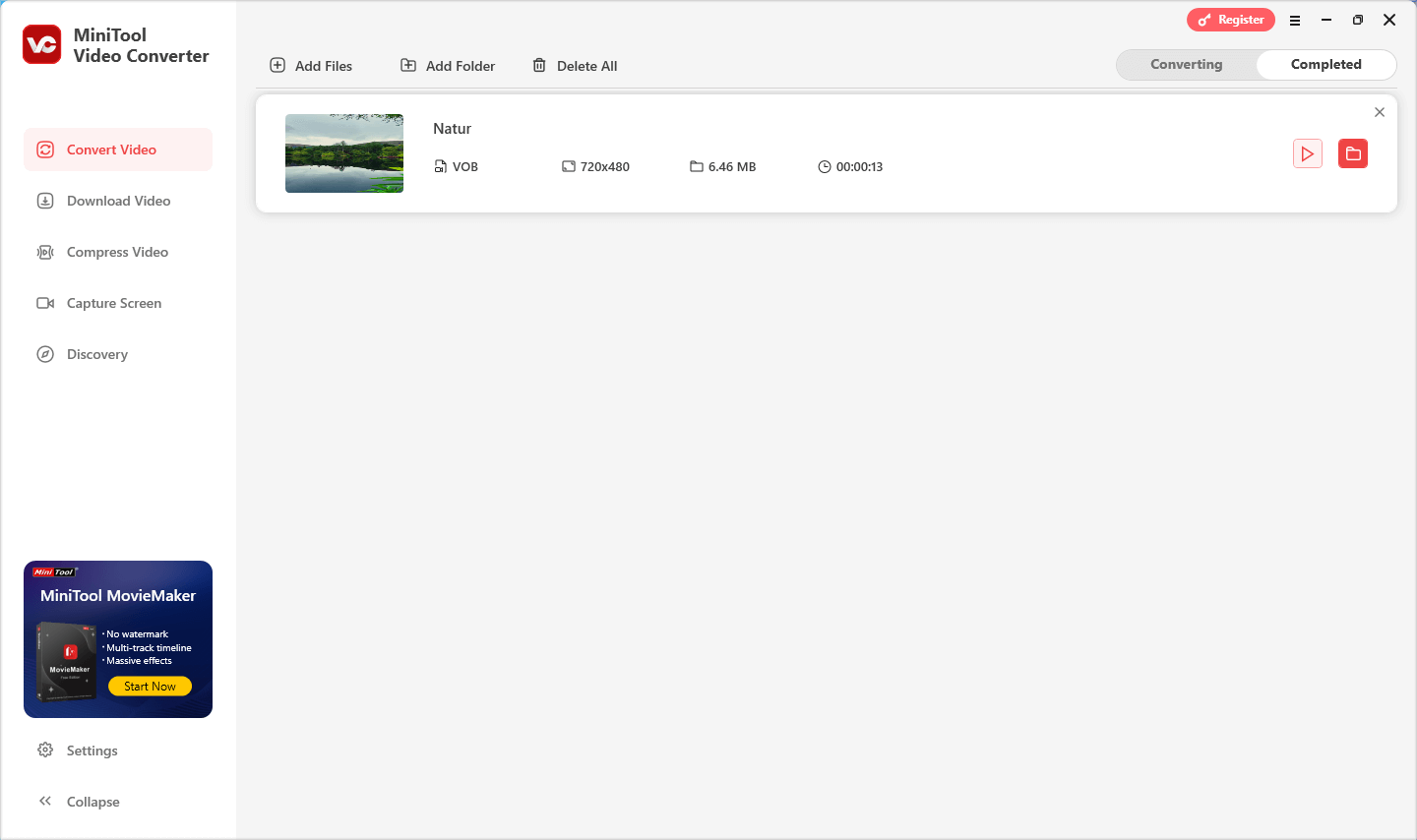Click the MovieMaker box image in ad

[x=66, y=661]
